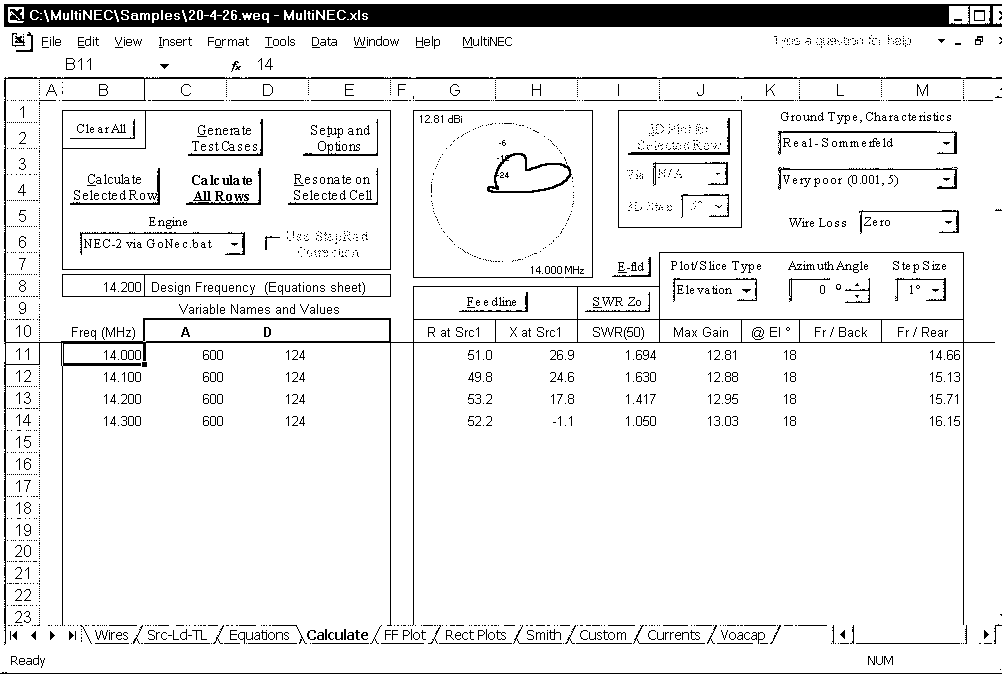
Task: Click the SWR Zo button
Action: (616, 302)
